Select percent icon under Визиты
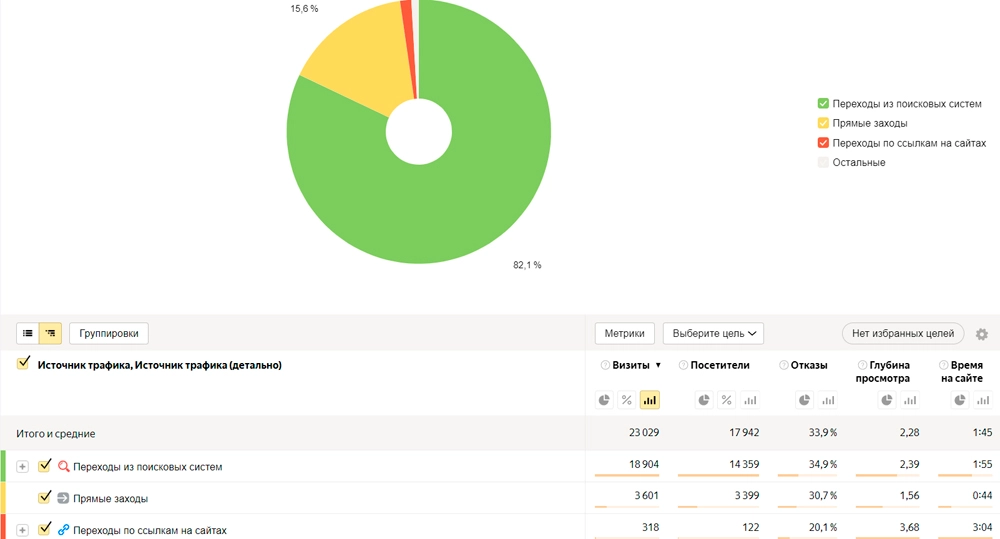 626,400
